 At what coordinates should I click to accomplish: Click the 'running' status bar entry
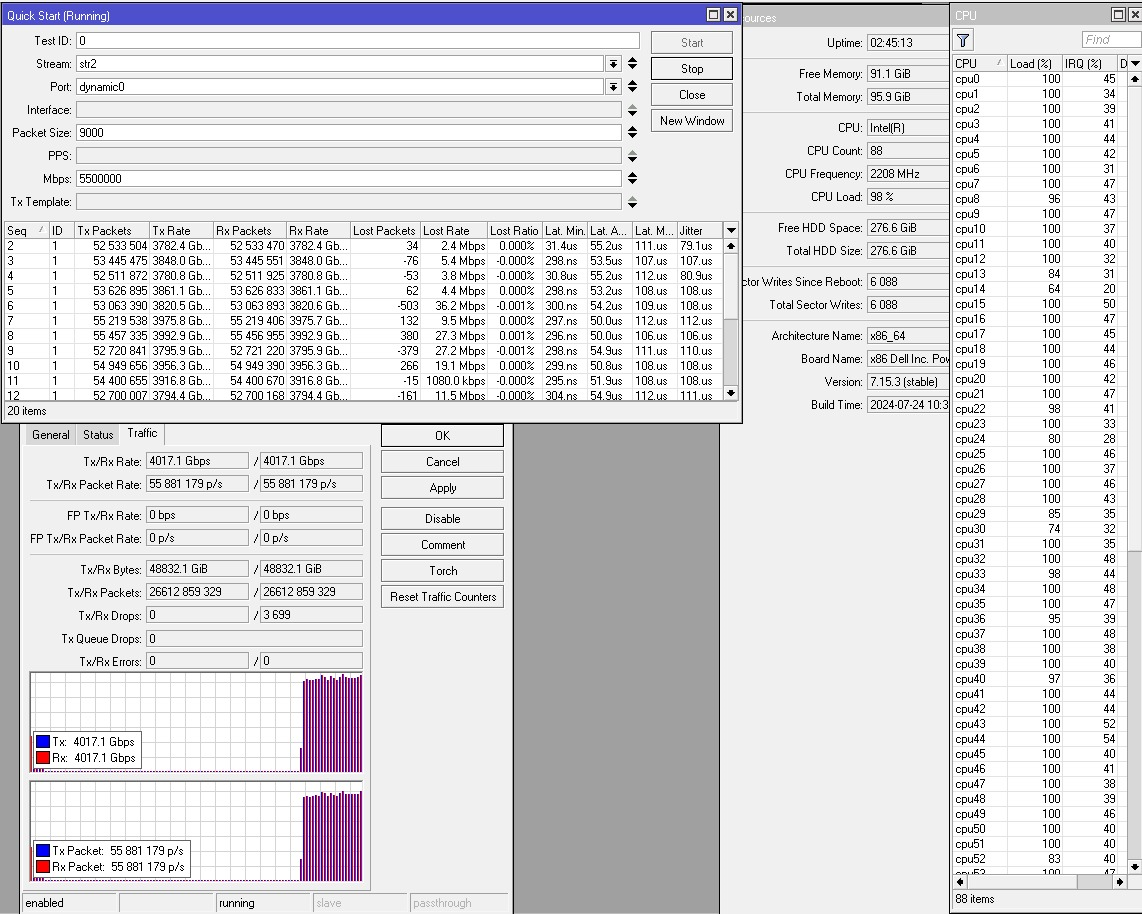click(x=264, y=902)
